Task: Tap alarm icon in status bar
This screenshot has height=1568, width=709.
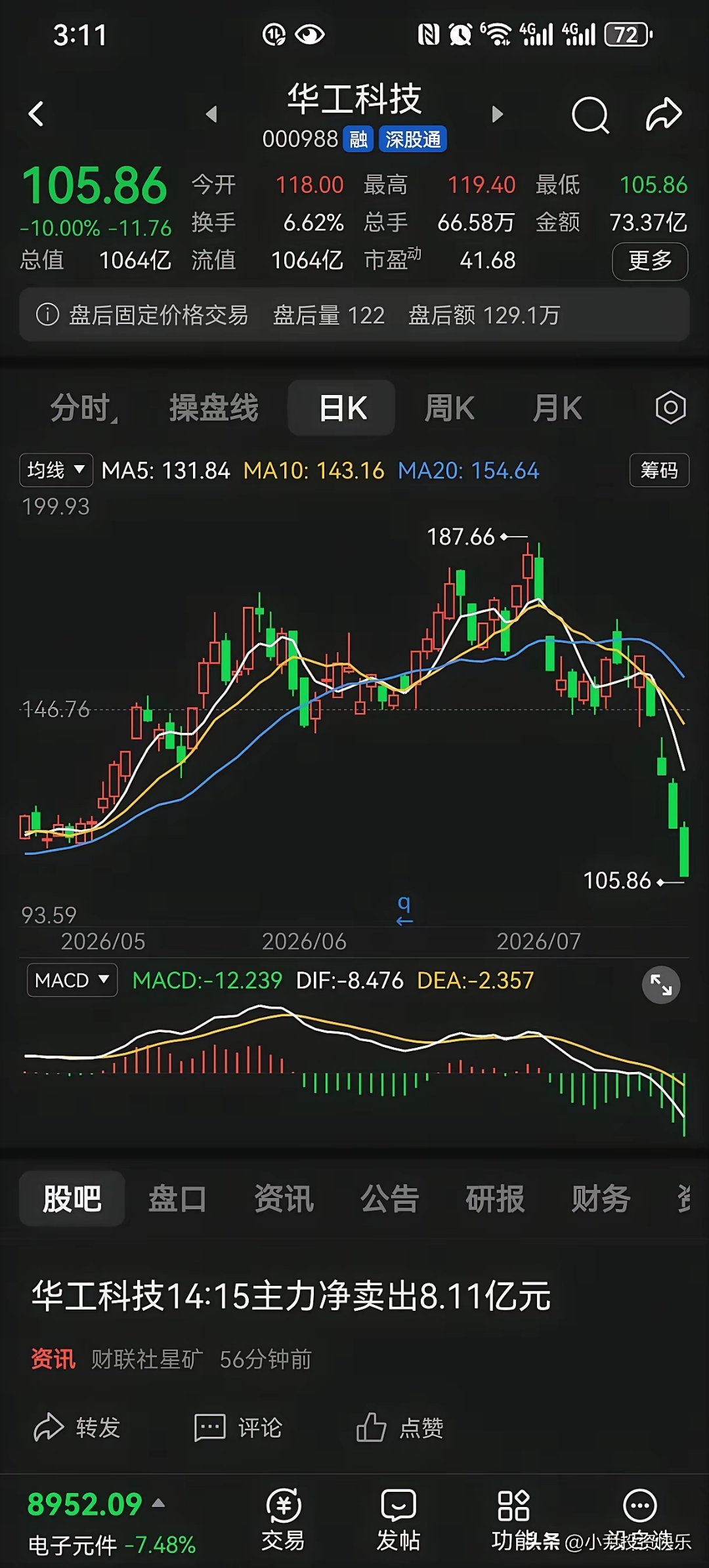Action: tap(460, 34)
